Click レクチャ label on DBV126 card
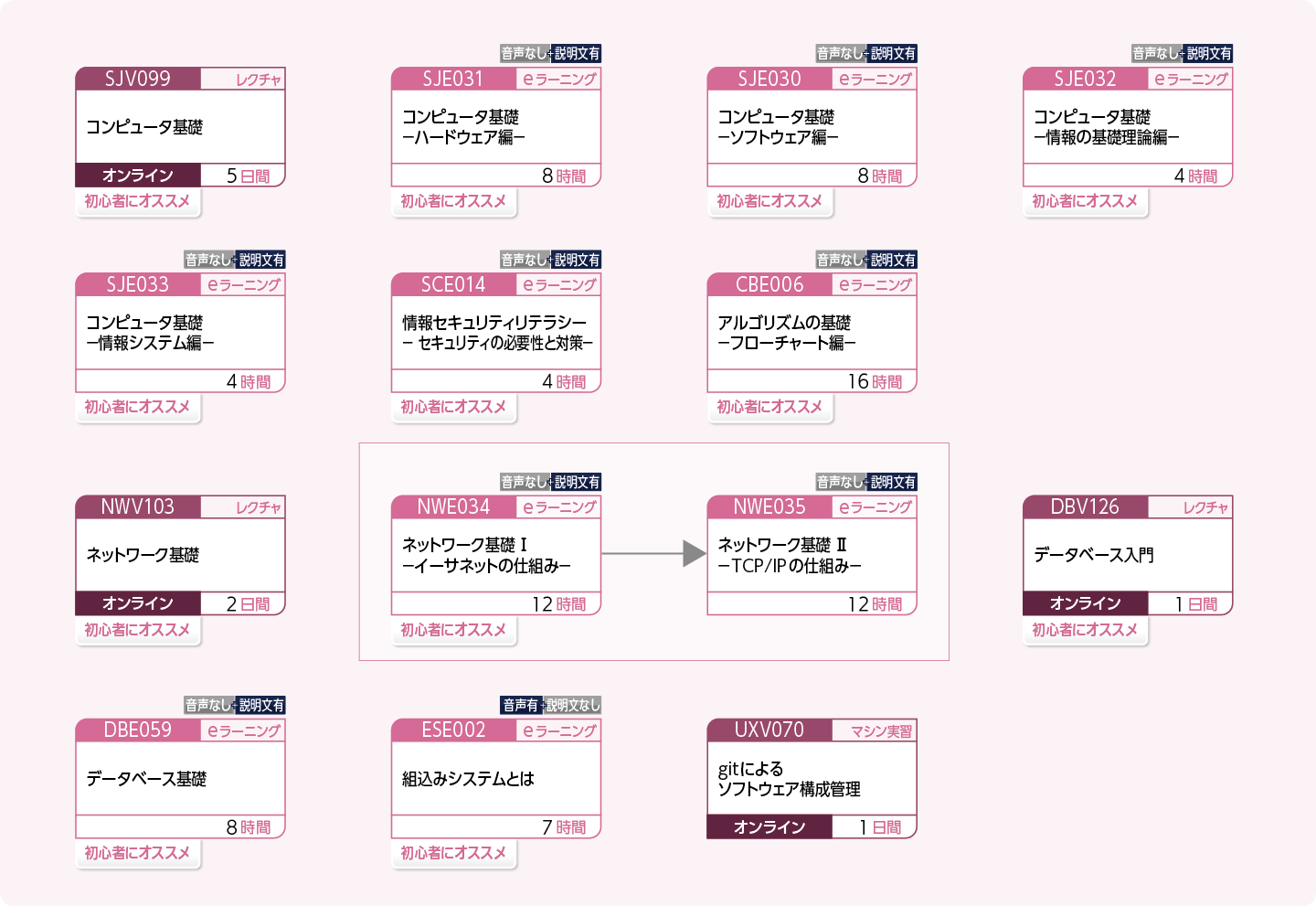This screenshot has height=906, width=1316. tap(1206, 507)
